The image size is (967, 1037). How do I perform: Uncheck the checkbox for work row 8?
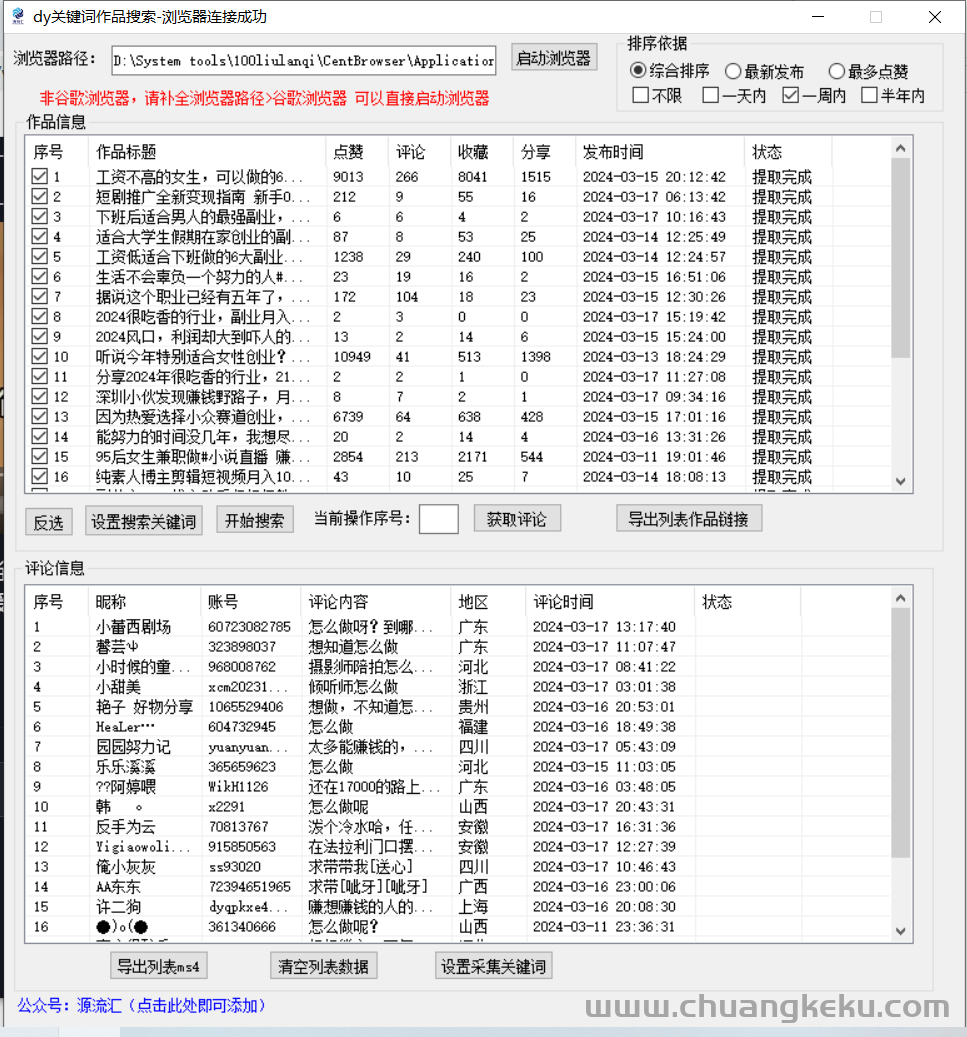click(40, 316)
